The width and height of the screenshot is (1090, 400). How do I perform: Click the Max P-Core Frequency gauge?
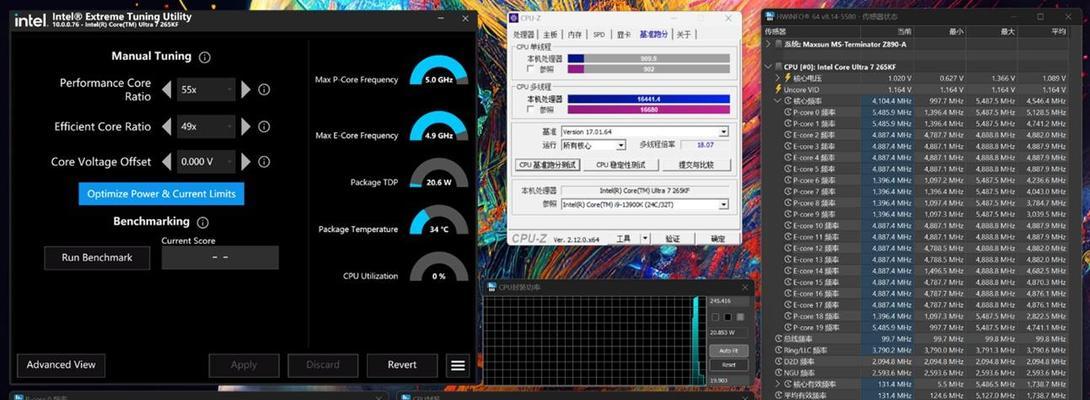click(439, 71)
